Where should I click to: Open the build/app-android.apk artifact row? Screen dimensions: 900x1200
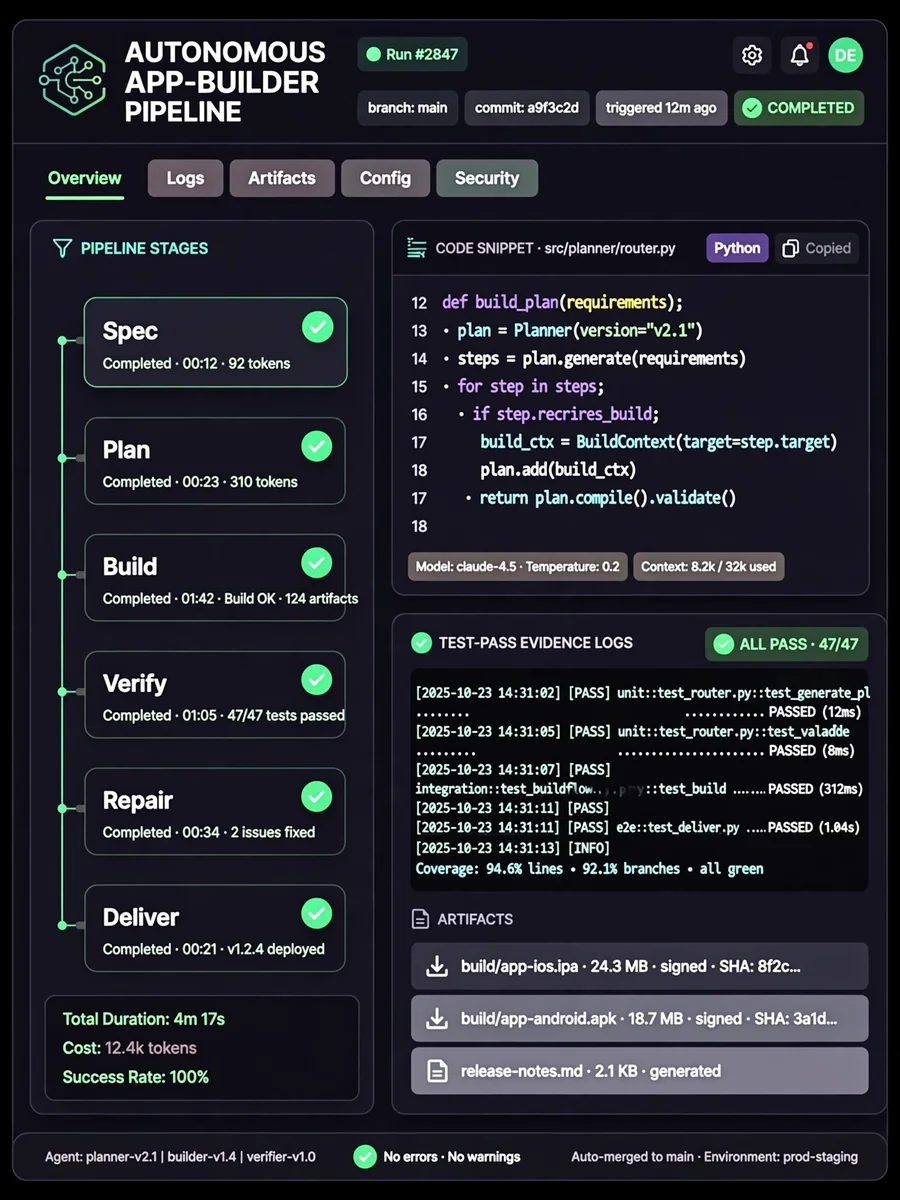640,1018
